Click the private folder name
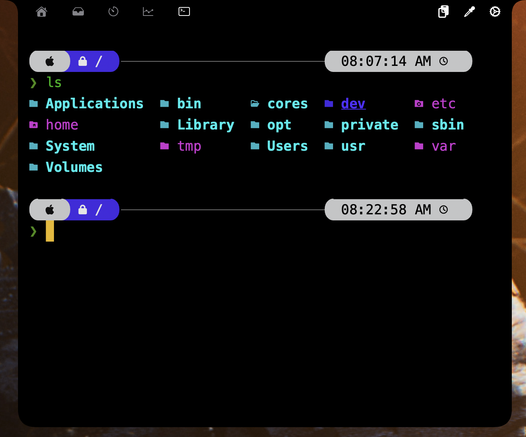The height and width of the screenshot is (437, 526). [370, 125]
